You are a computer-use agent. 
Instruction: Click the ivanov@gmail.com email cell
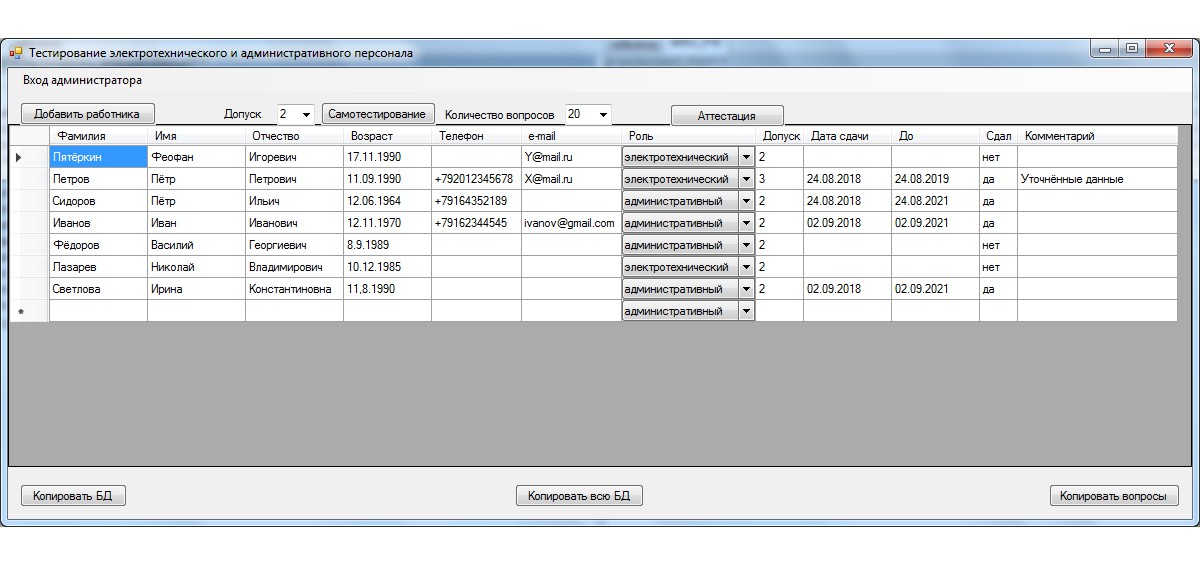[x=571, y=223]
